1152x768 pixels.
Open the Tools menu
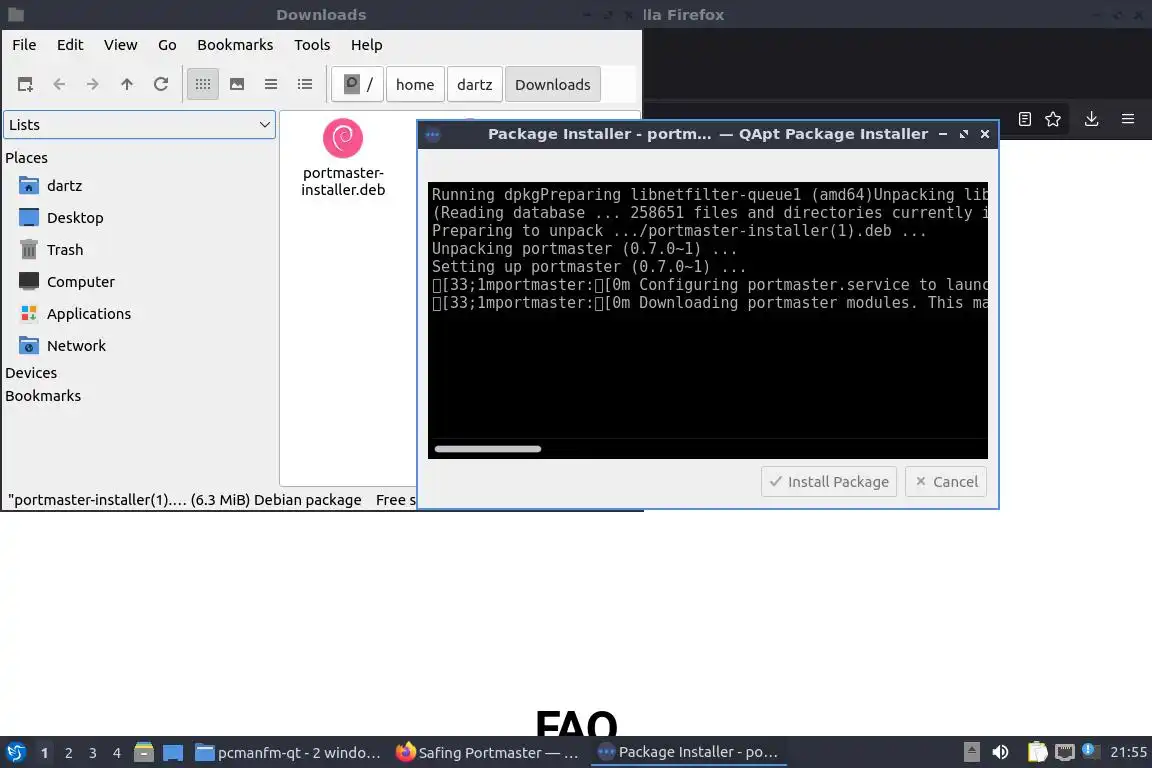point(312,45)
